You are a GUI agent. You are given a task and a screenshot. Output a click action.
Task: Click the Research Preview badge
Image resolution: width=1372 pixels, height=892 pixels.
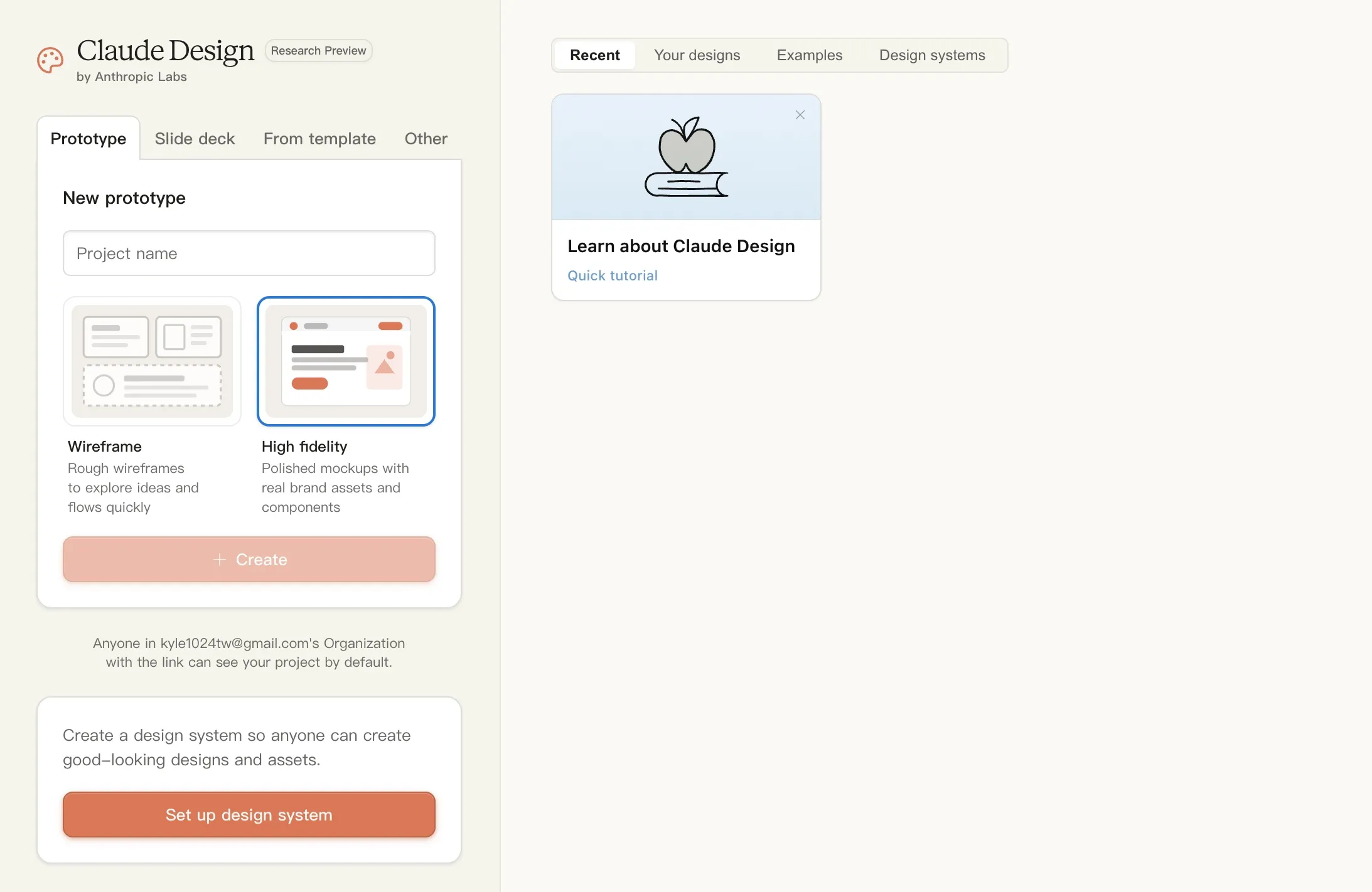click(x=318, y=50)
